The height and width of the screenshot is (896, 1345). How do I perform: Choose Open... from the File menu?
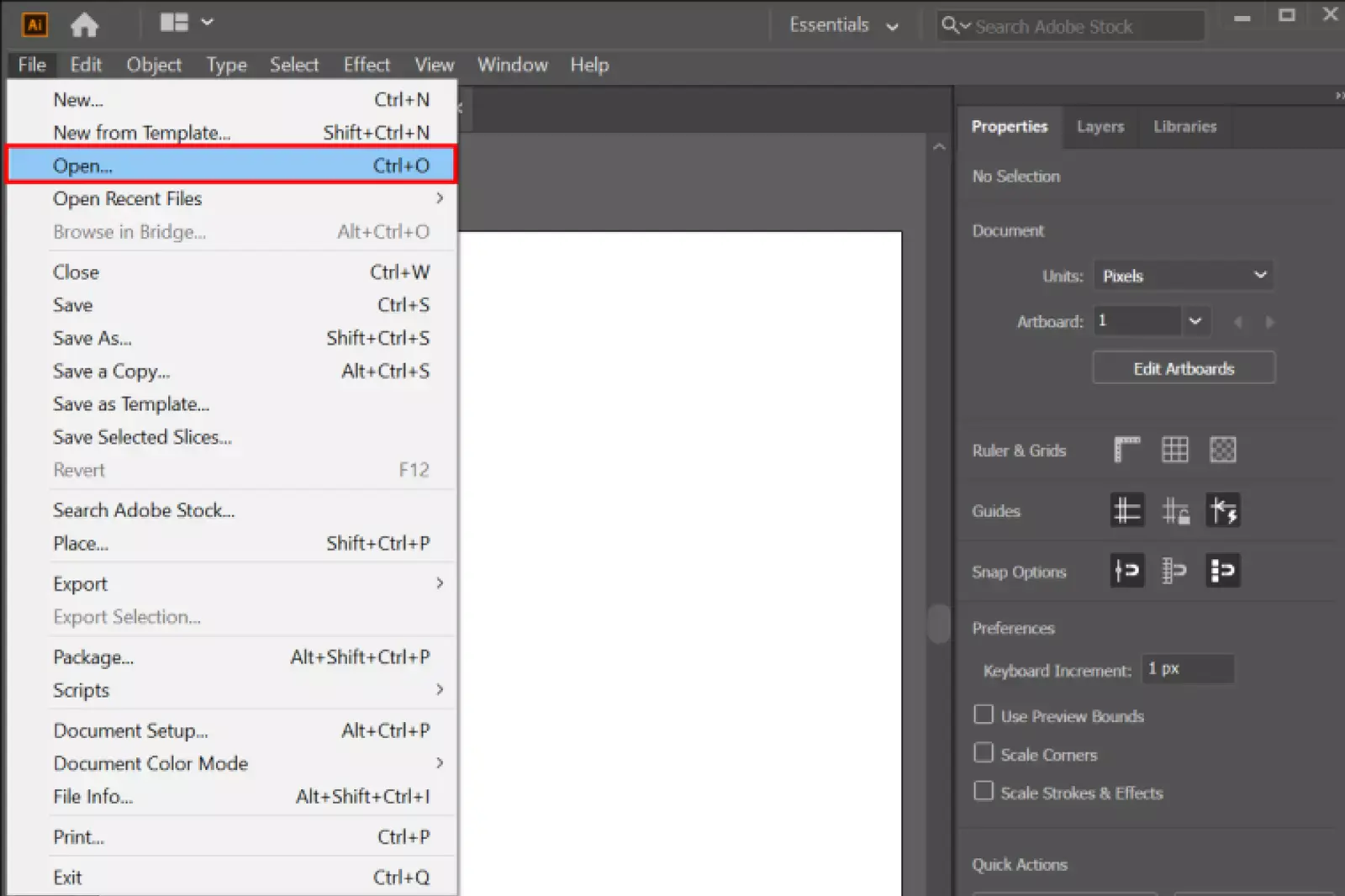coord(232,166)
